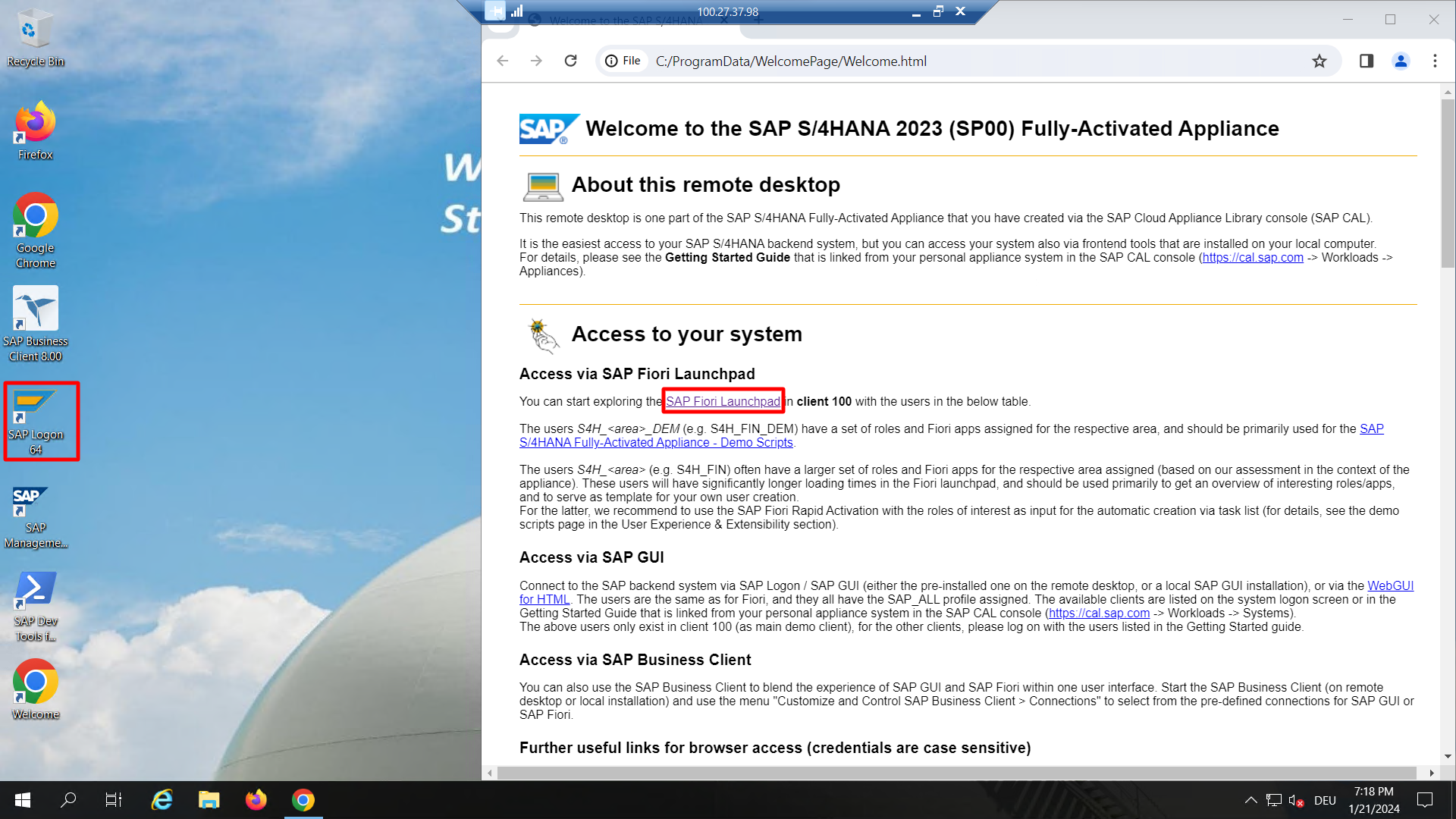Launch Firefox from the desktop shortcut

[35, 130]
